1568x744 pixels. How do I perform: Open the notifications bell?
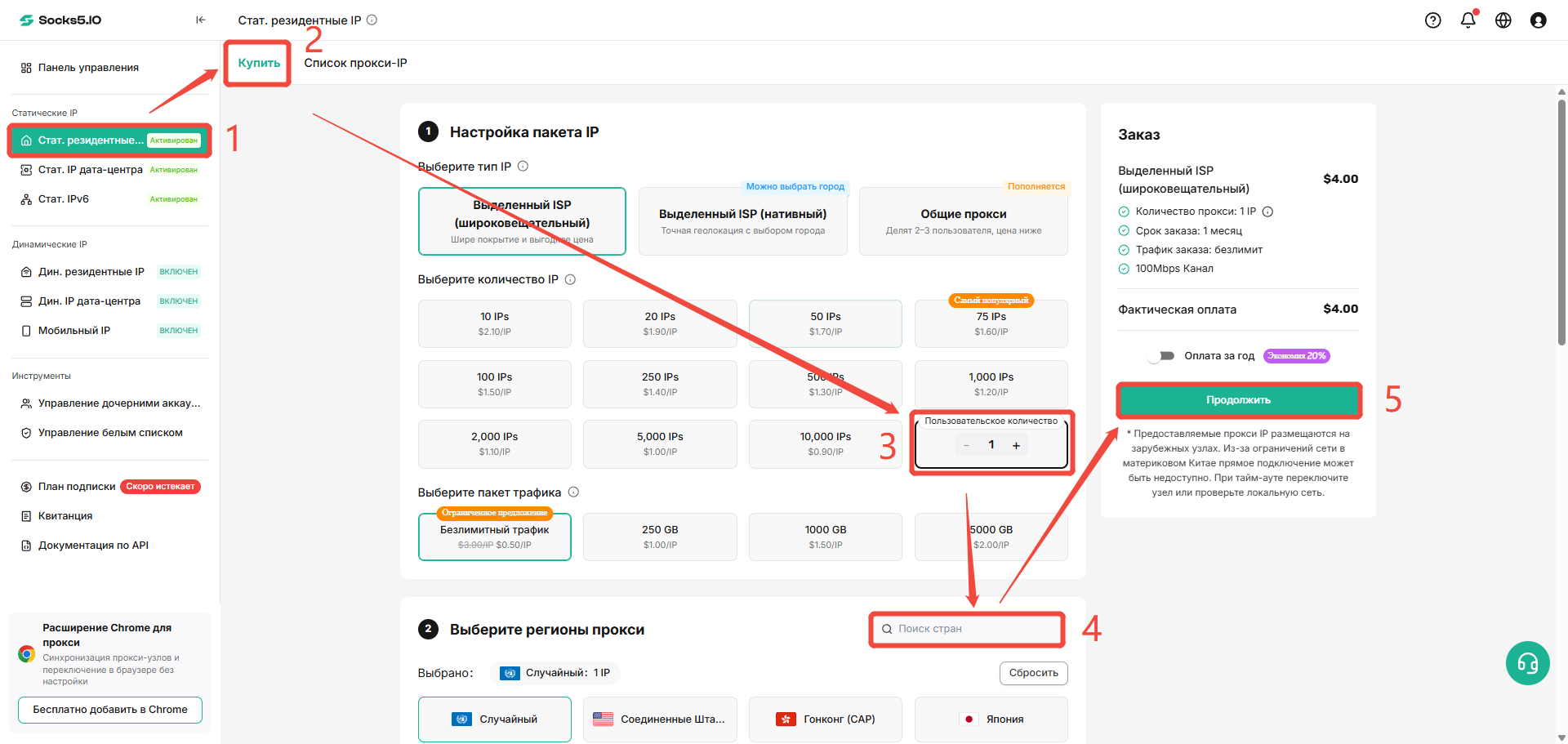(x=1468, y=20)
